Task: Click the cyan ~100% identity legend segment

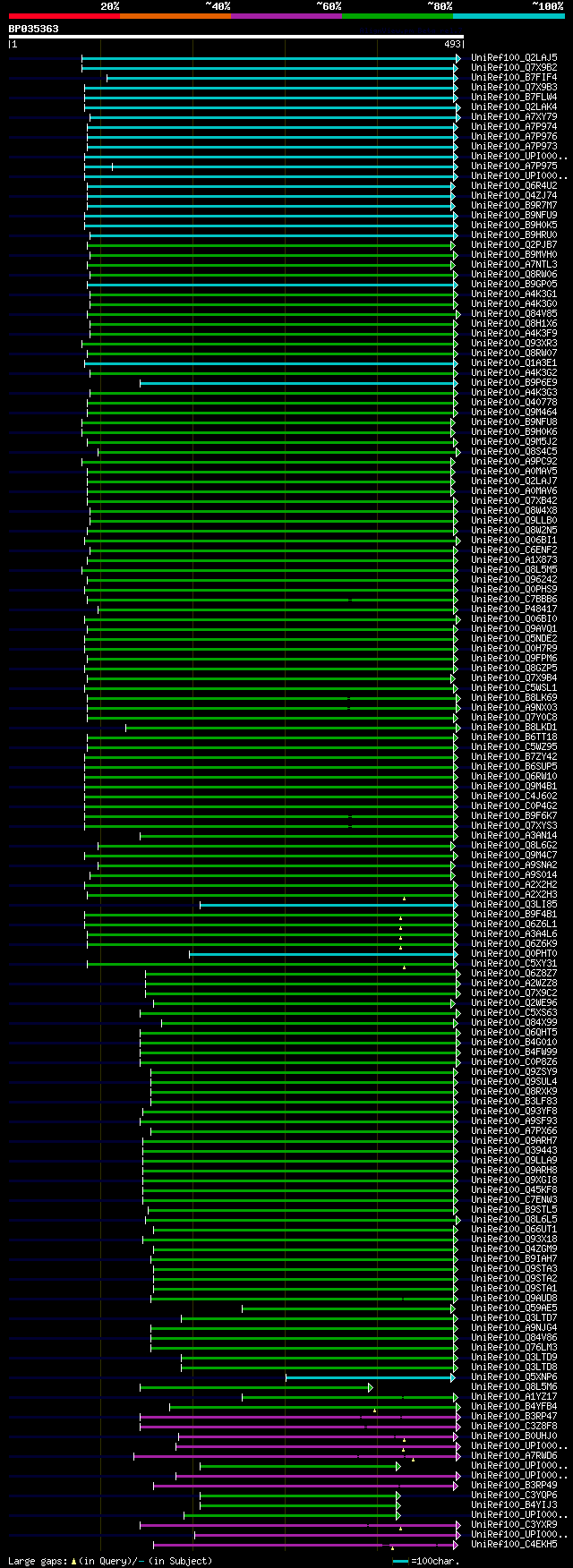Action: pos(509,16)
